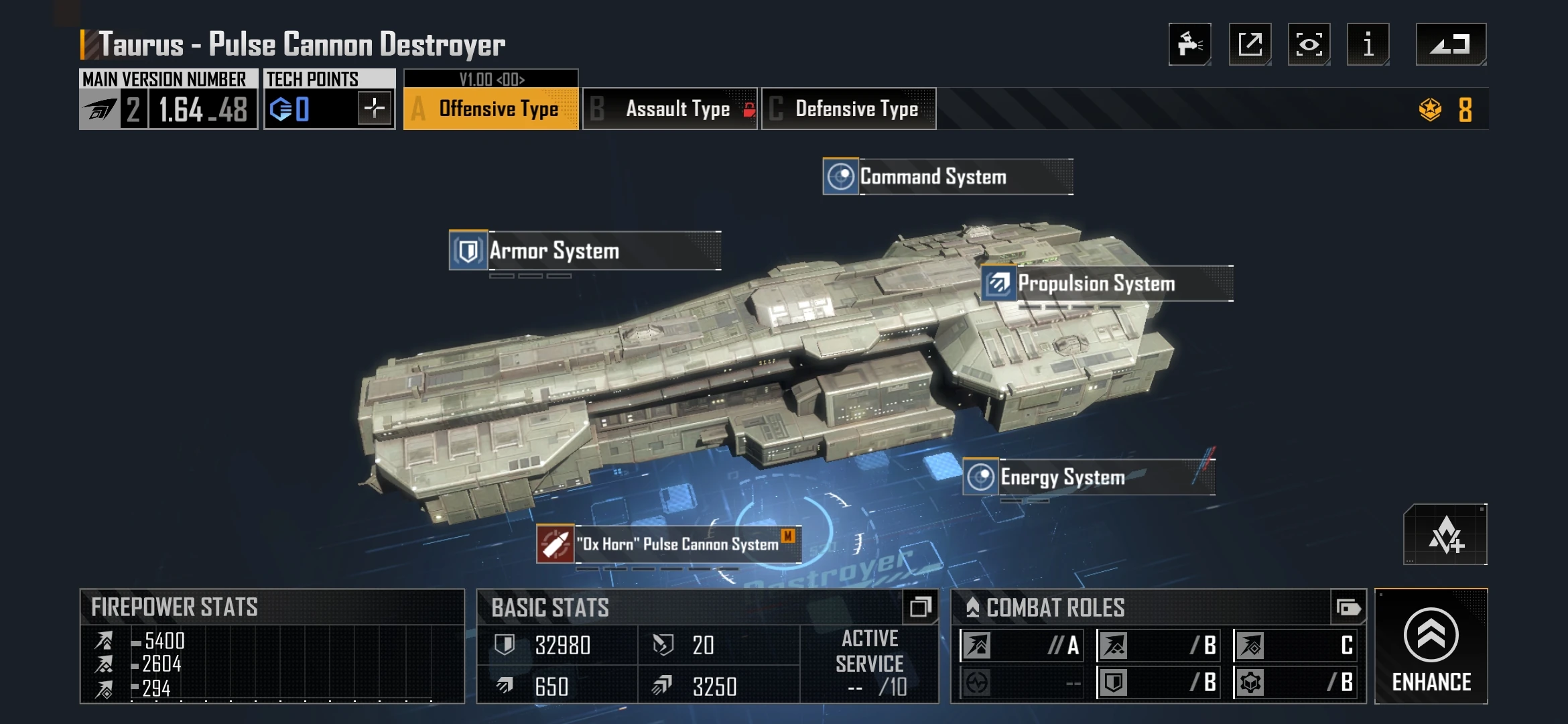Expand the Basic Stats panel
Screen dimensions: 1568x724
click(x=920, y=607)
